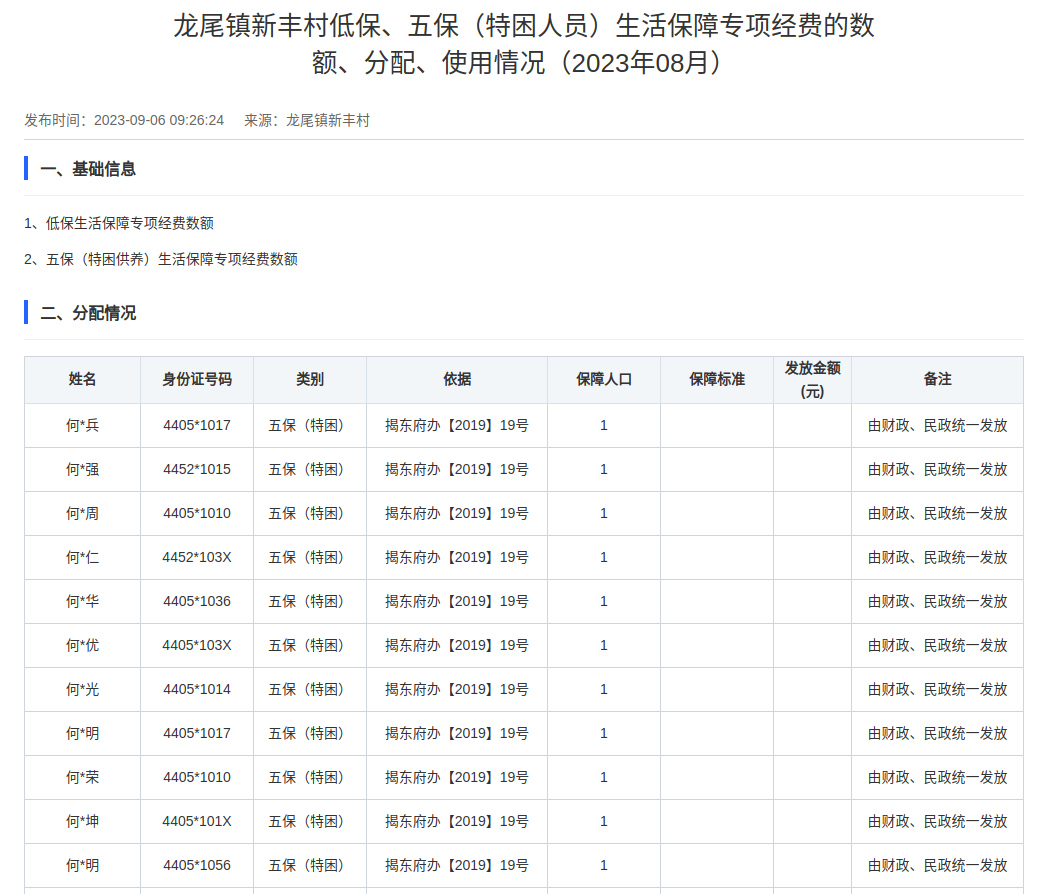This screenshot has width=1045, height=894.
Task: Click ID number 4452*1015
Action: pos(197,469)
